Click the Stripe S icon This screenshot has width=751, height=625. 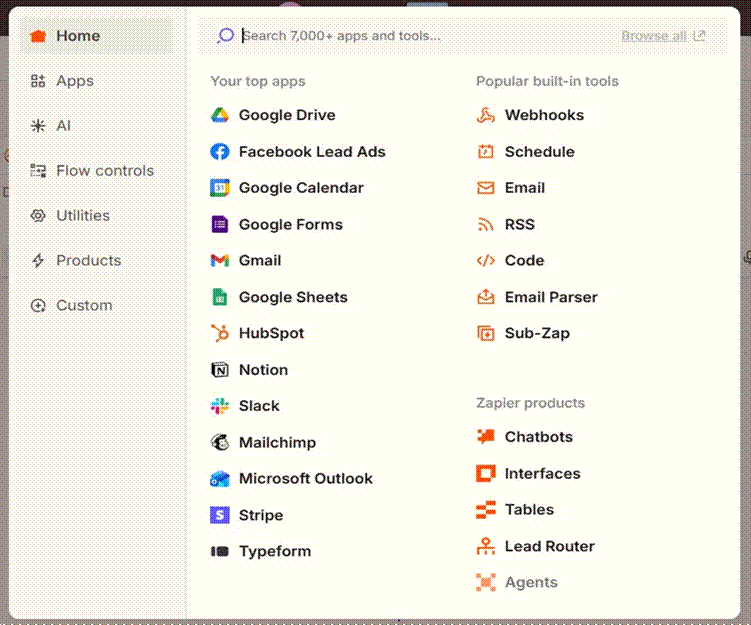(x=220, y=515)
